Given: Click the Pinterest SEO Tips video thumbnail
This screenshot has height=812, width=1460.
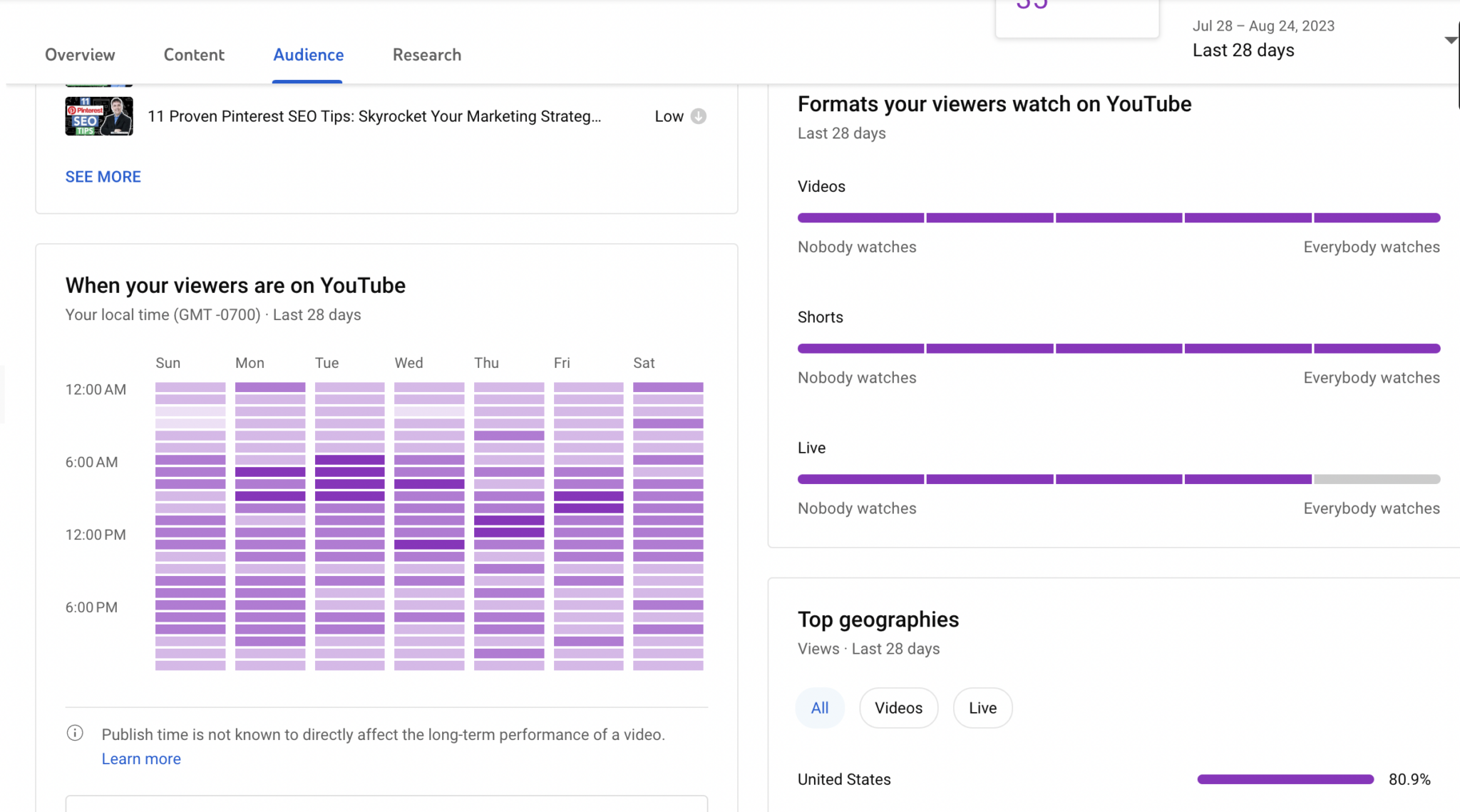Looking at the screenshot, I should tap(98, 115).
